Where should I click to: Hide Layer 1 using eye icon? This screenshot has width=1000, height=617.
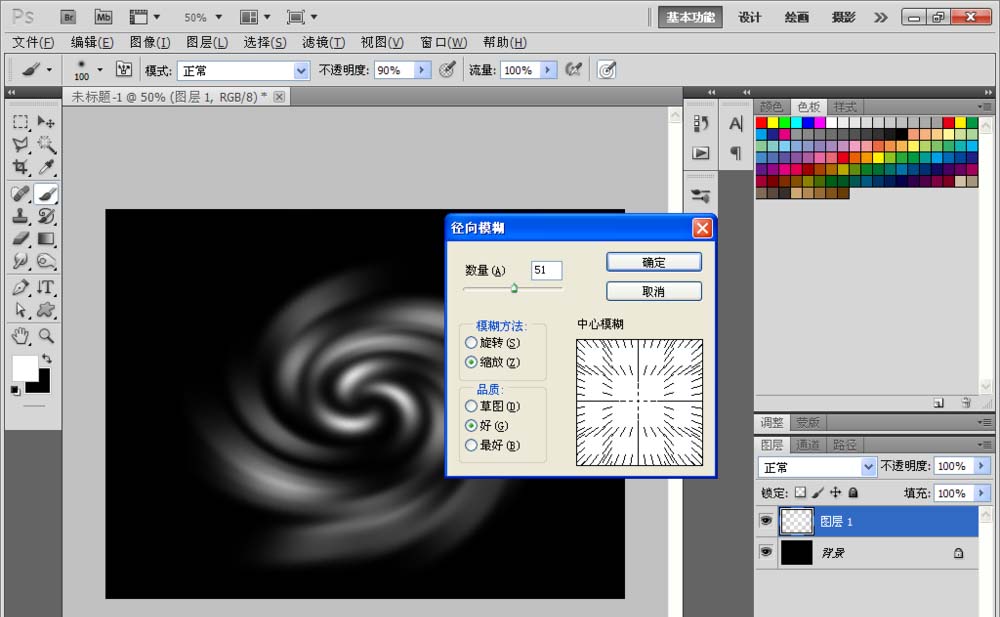point(766,521)
